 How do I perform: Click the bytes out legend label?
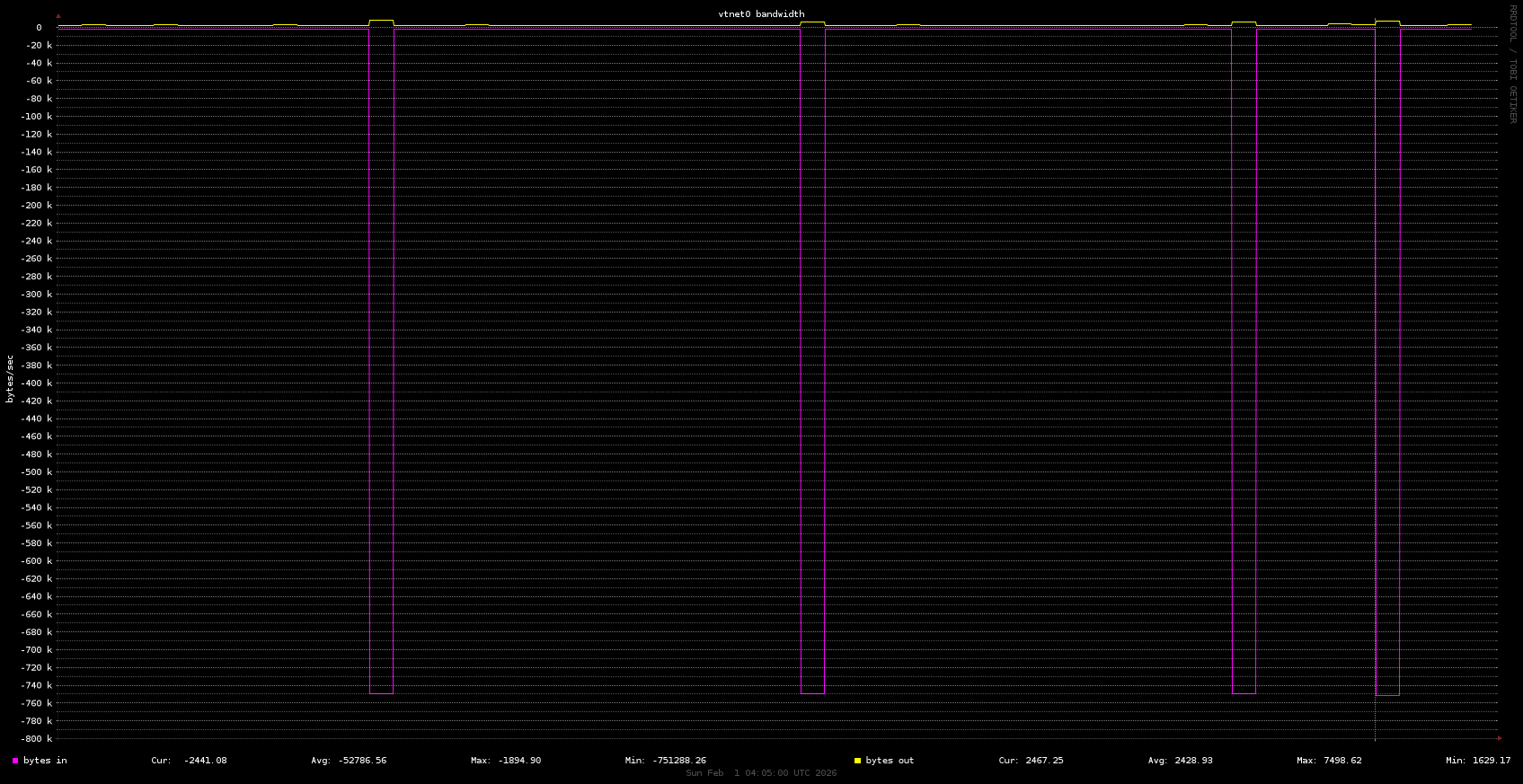pos(890,761)
